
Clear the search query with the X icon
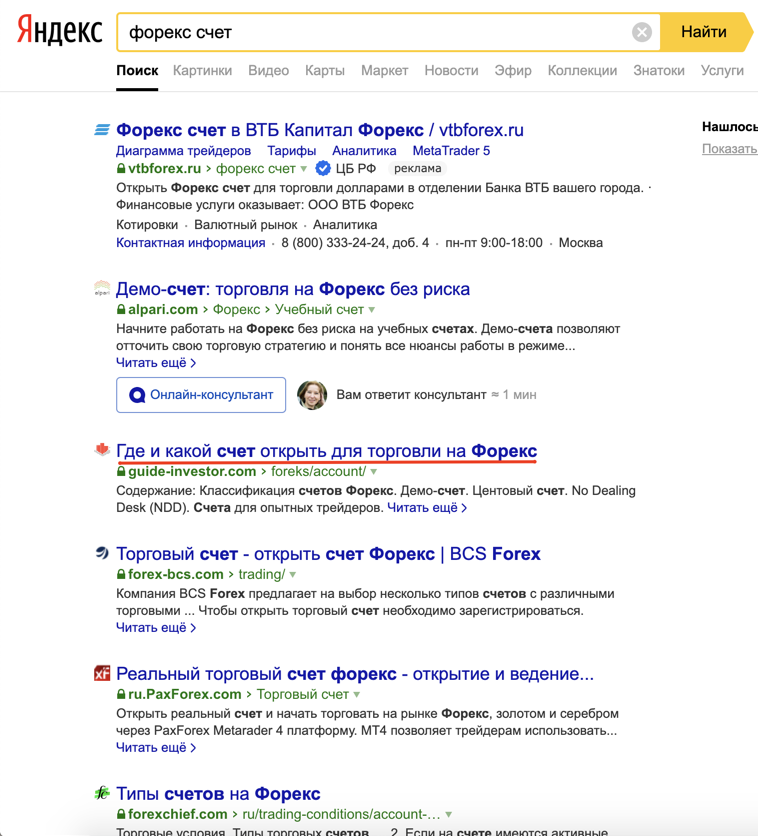tap(642, 32)
